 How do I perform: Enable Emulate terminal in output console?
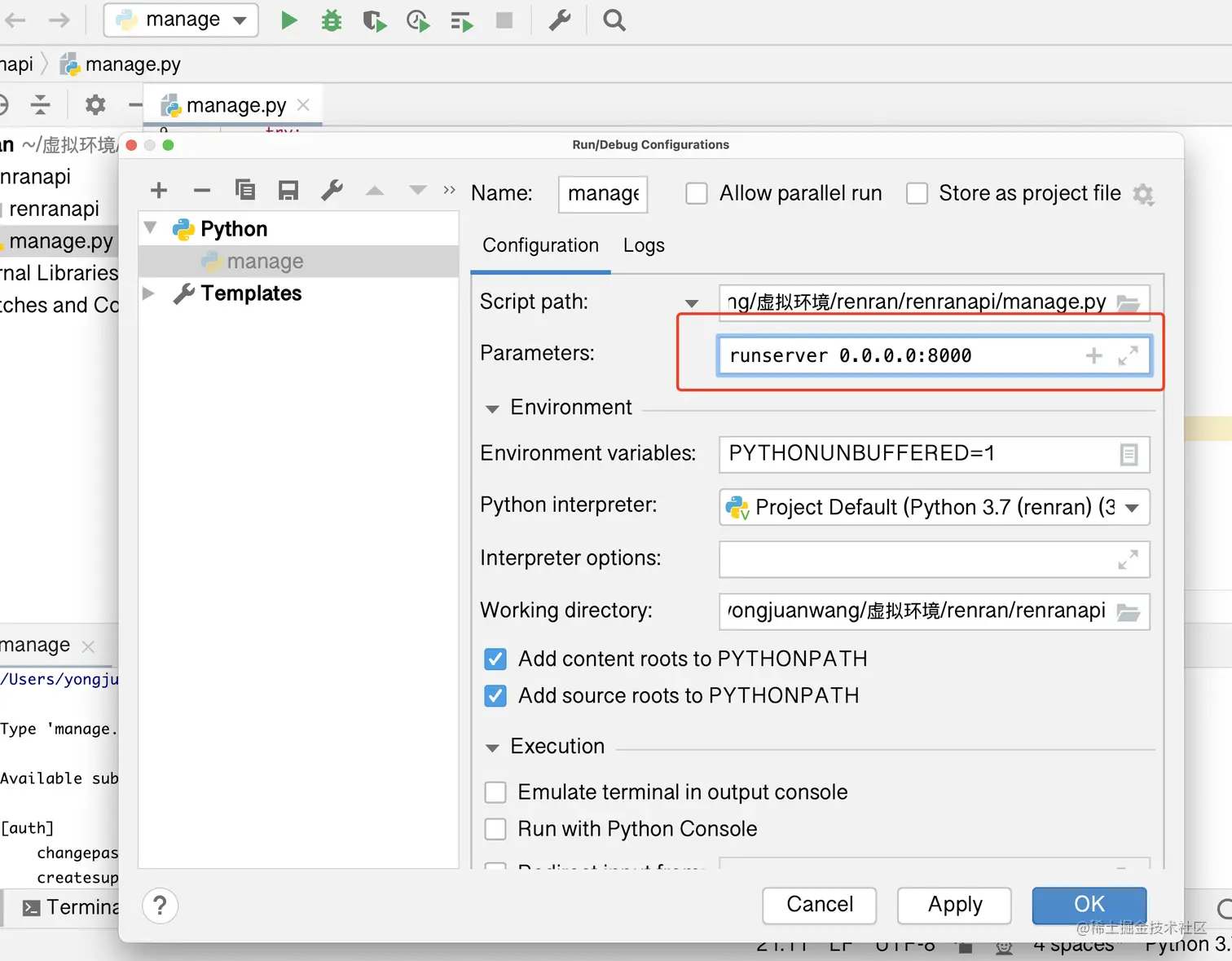495,792
